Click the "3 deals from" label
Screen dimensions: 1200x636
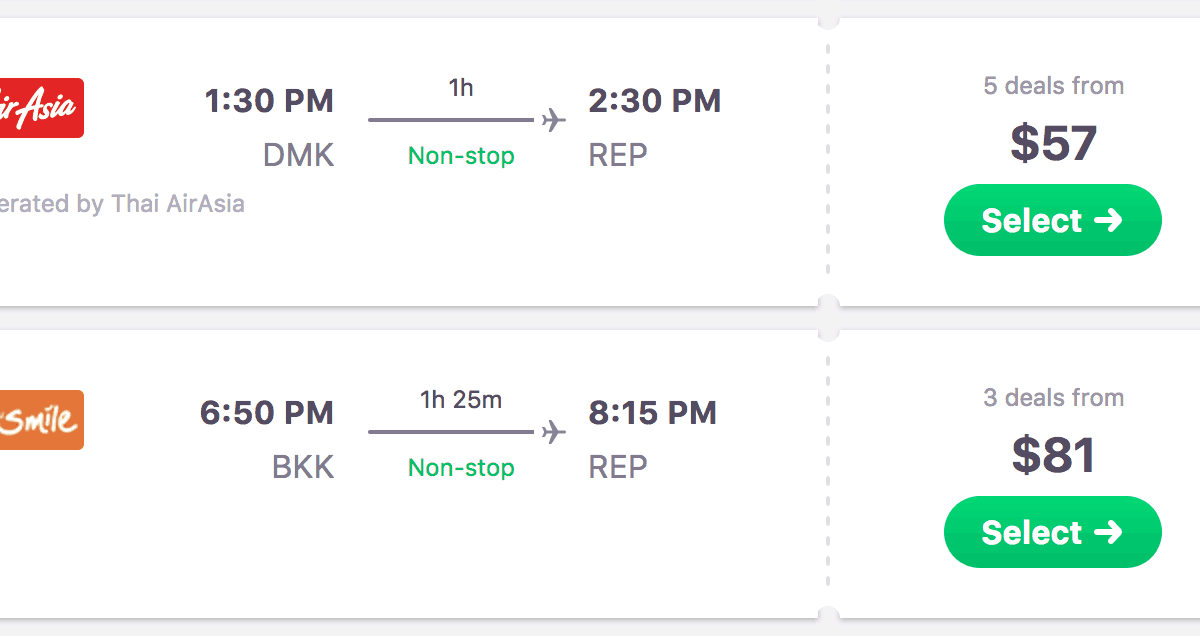(x=1053, y=398)
